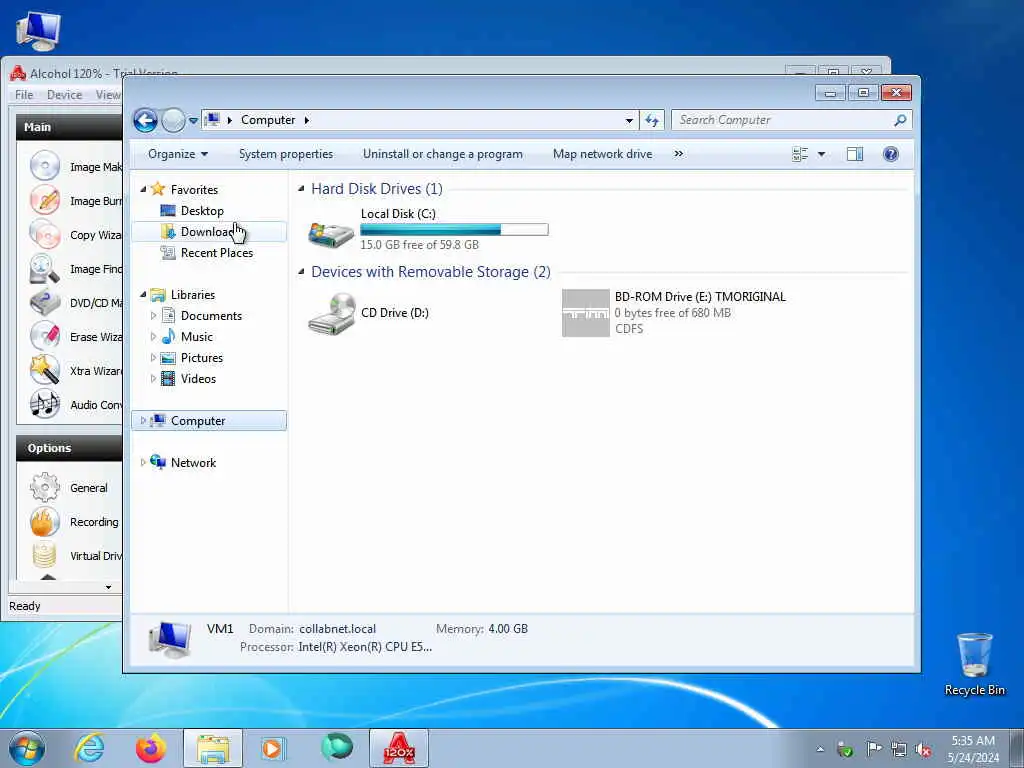Click Alcohol 120% taskbar button
Screen dimensions: 1024x768
click(x=399, y=748)
